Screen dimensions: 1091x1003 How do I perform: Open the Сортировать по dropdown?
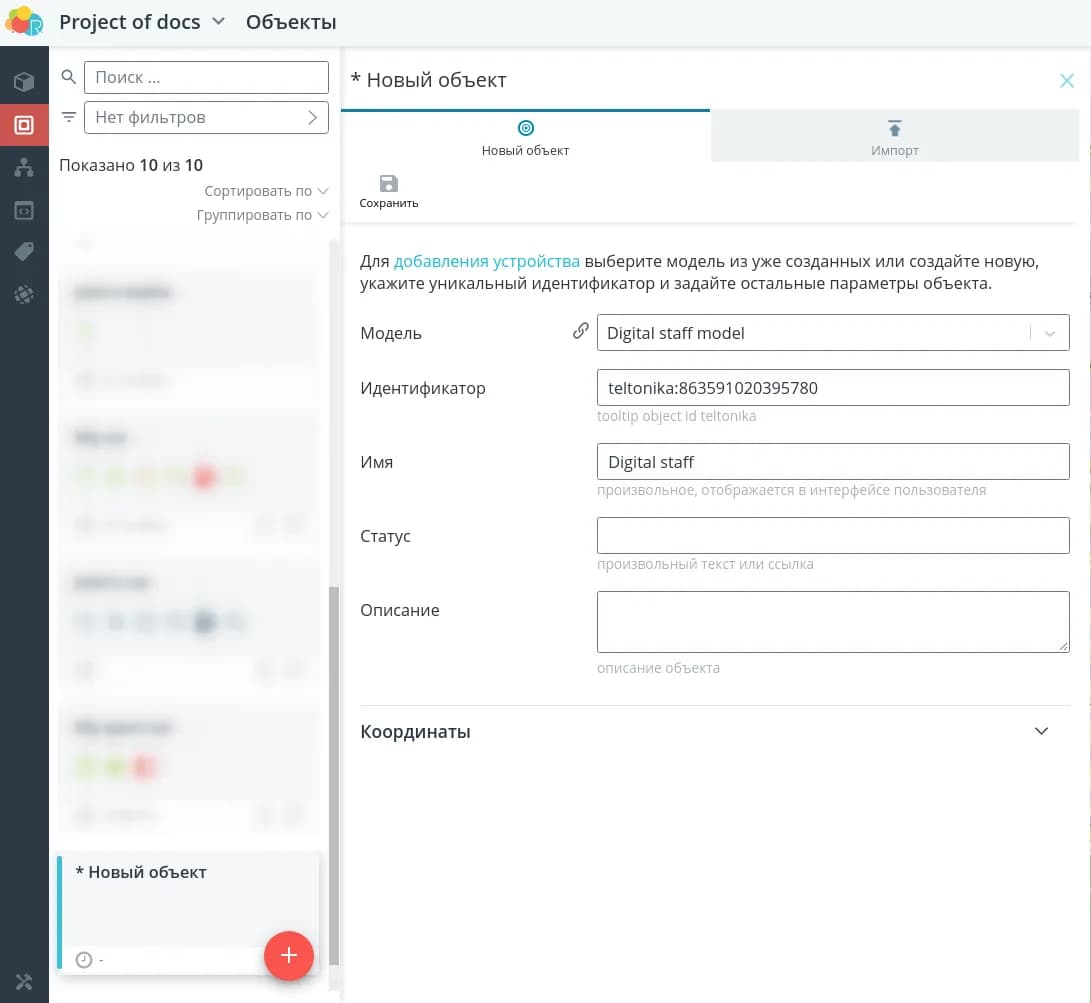(266, 191)
